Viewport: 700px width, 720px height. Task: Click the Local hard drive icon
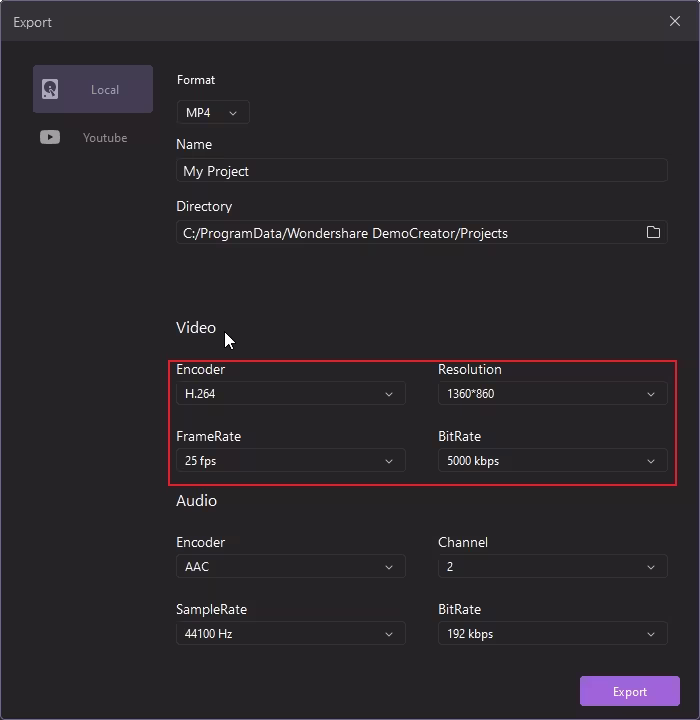tap(50, 89)
